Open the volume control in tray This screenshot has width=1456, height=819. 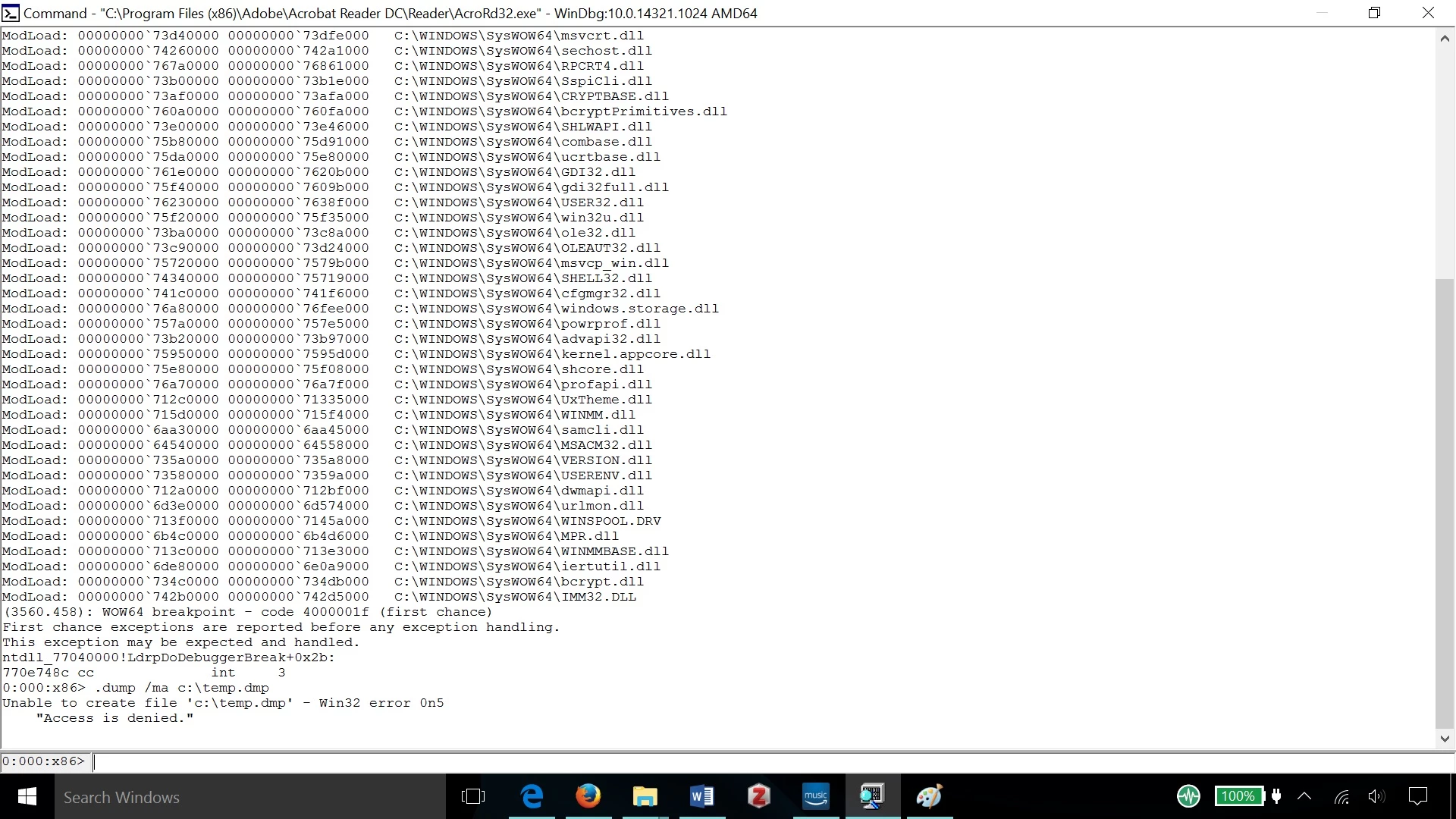click(x=1376, y=796)
